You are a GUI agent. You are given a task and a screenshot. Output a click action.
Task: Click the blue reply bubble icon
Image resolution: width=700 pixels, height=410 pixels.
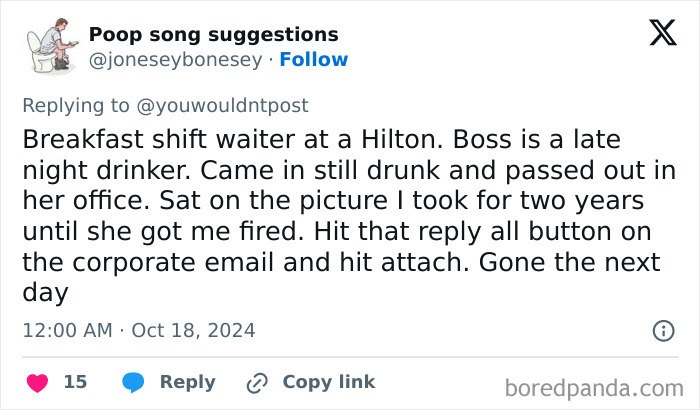click(x=134, y=382)
